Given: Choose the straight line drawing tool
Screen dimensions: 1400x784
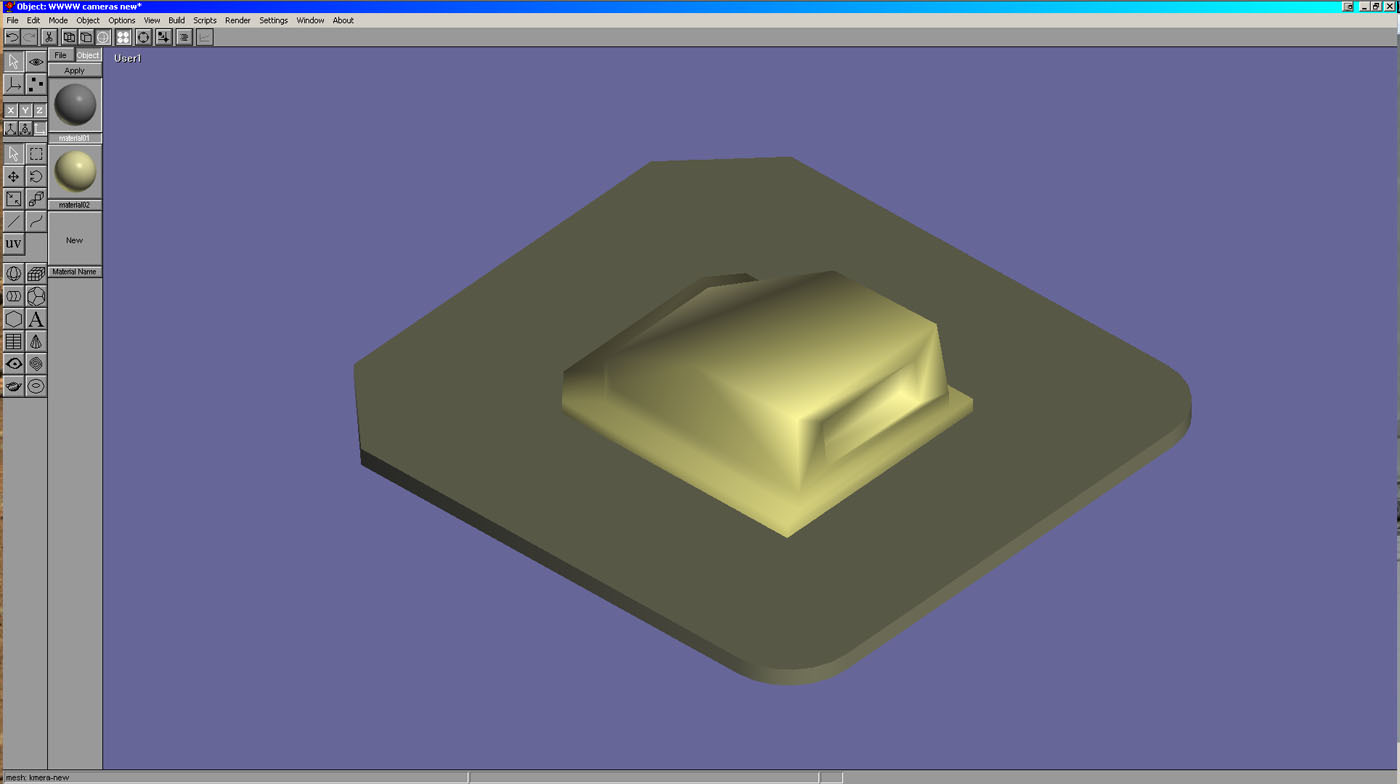Looking at the screenshot, I should tap(13, 221).
